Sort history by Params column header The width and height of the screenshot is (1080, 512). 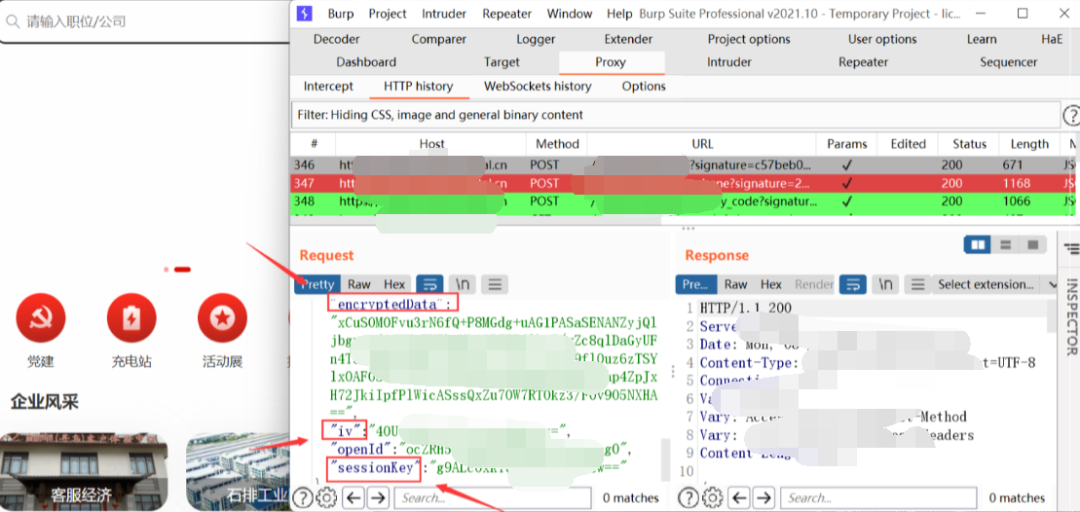(x=847, y=144)
